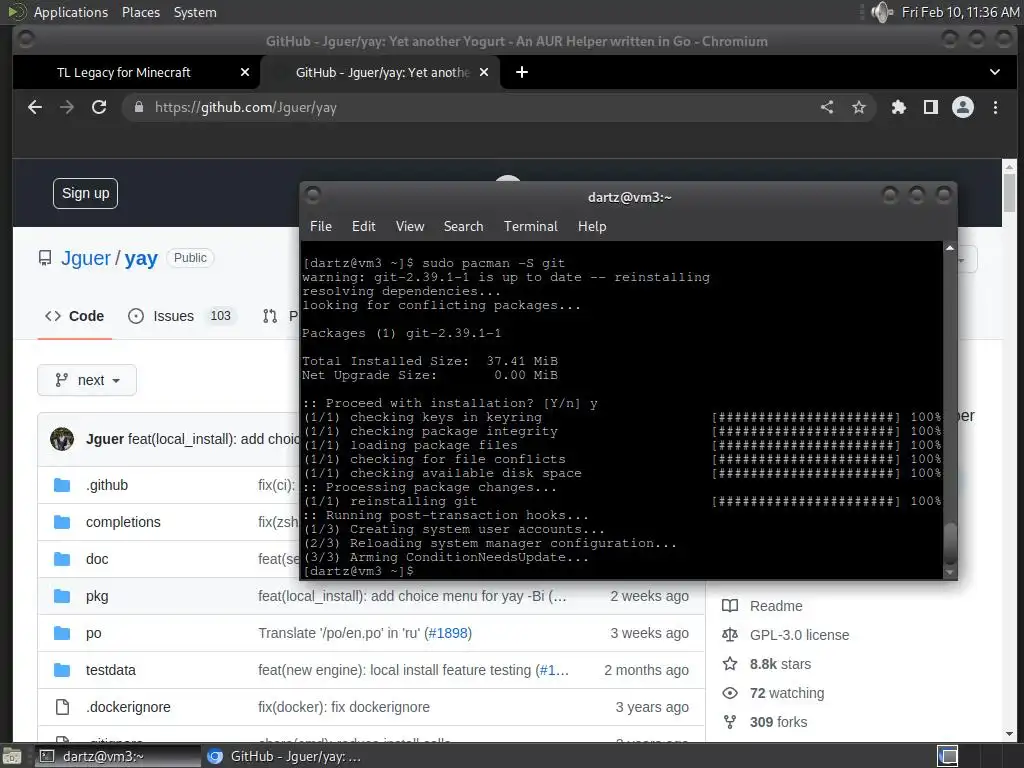Open the .github folder
The height and width of the screenshot is (768, 1024).
(x=107, y=485)
